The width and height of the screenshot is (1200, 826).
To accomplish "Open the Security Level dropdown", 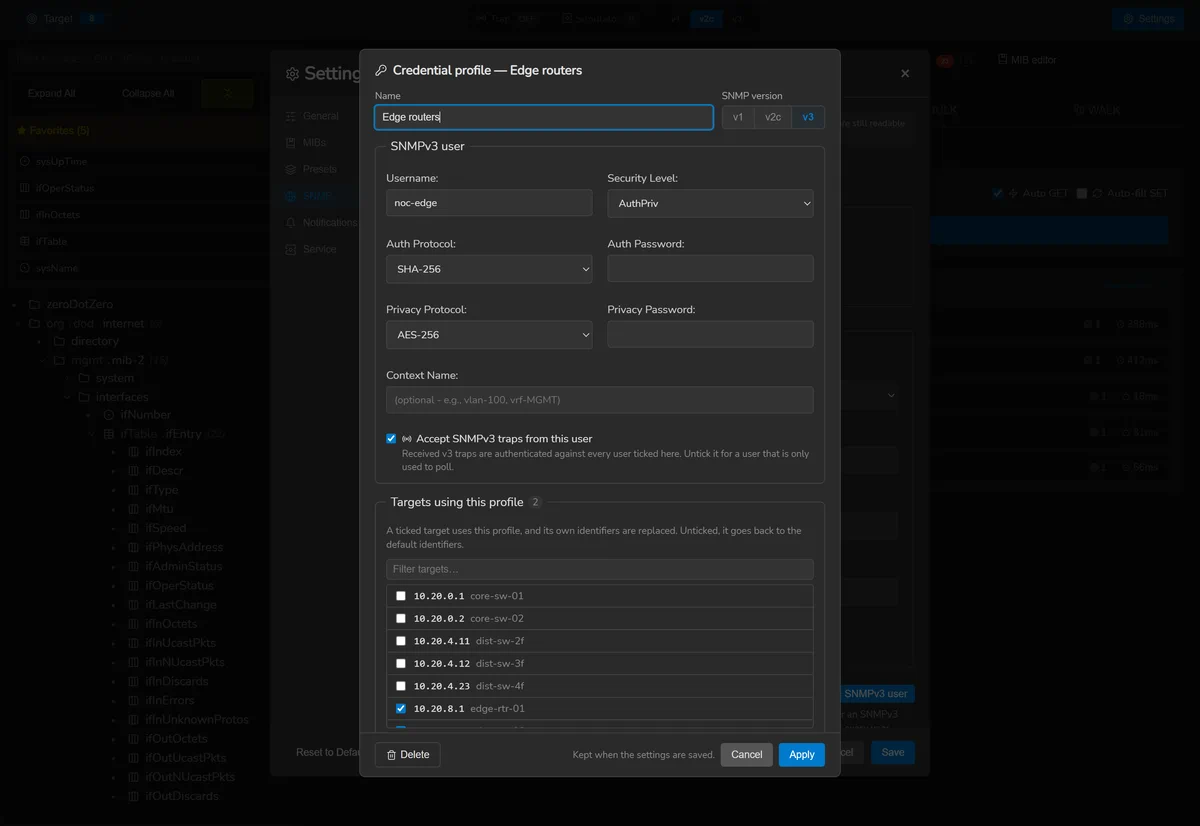I will point(710,203).
